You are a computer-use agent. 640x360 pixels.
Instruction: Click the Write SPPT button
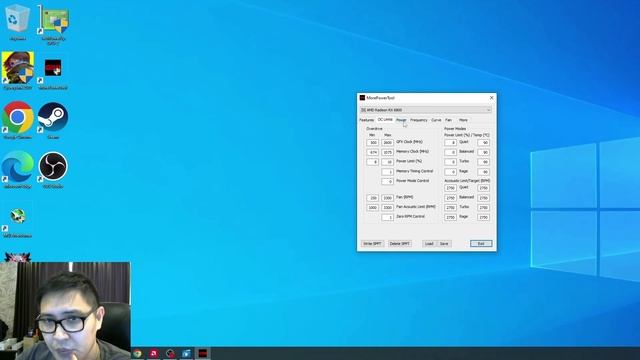372,244
